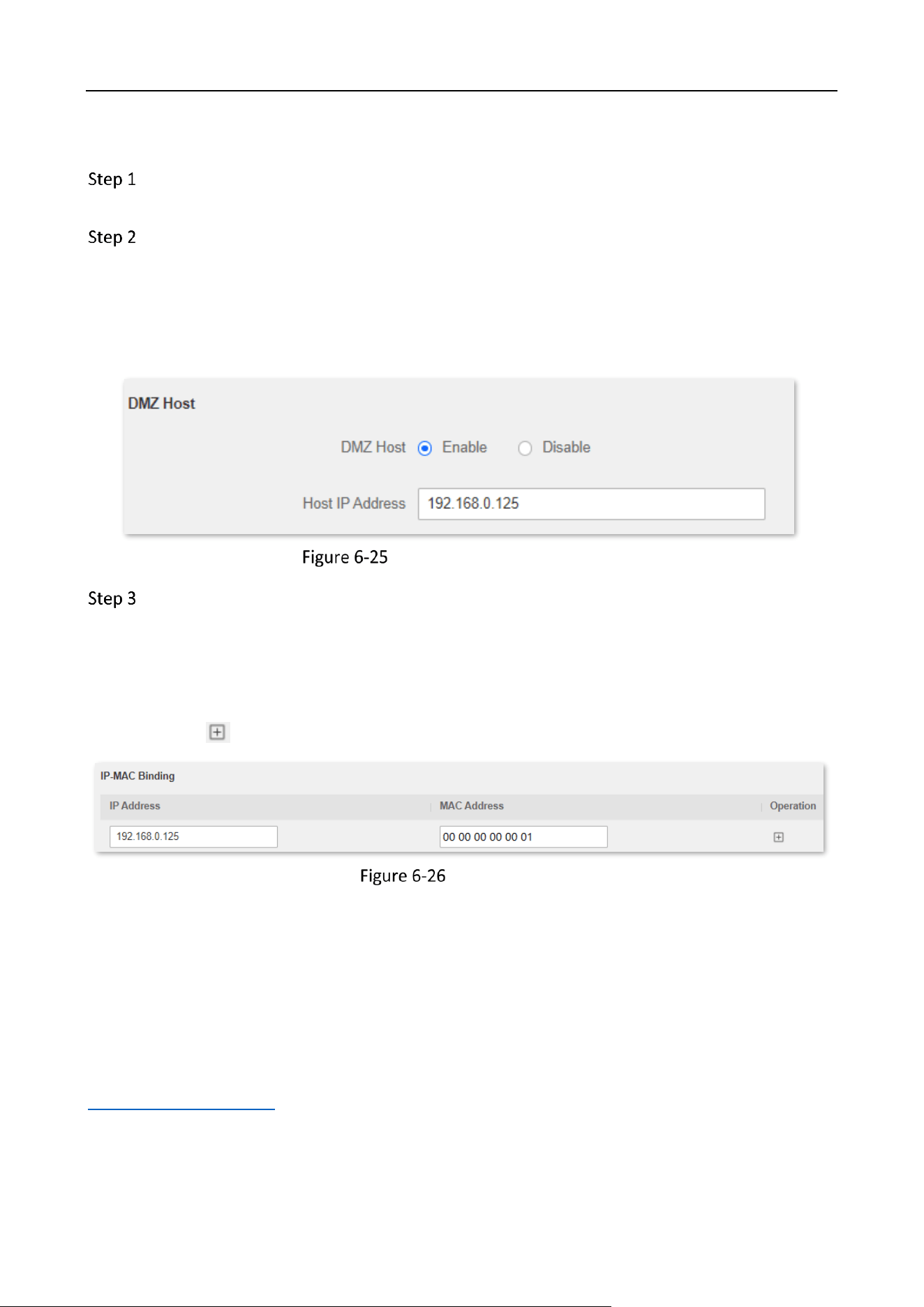Select the Enable radio button for DMZ Host
Screen dimensions: 924x1307
(424, 448)
